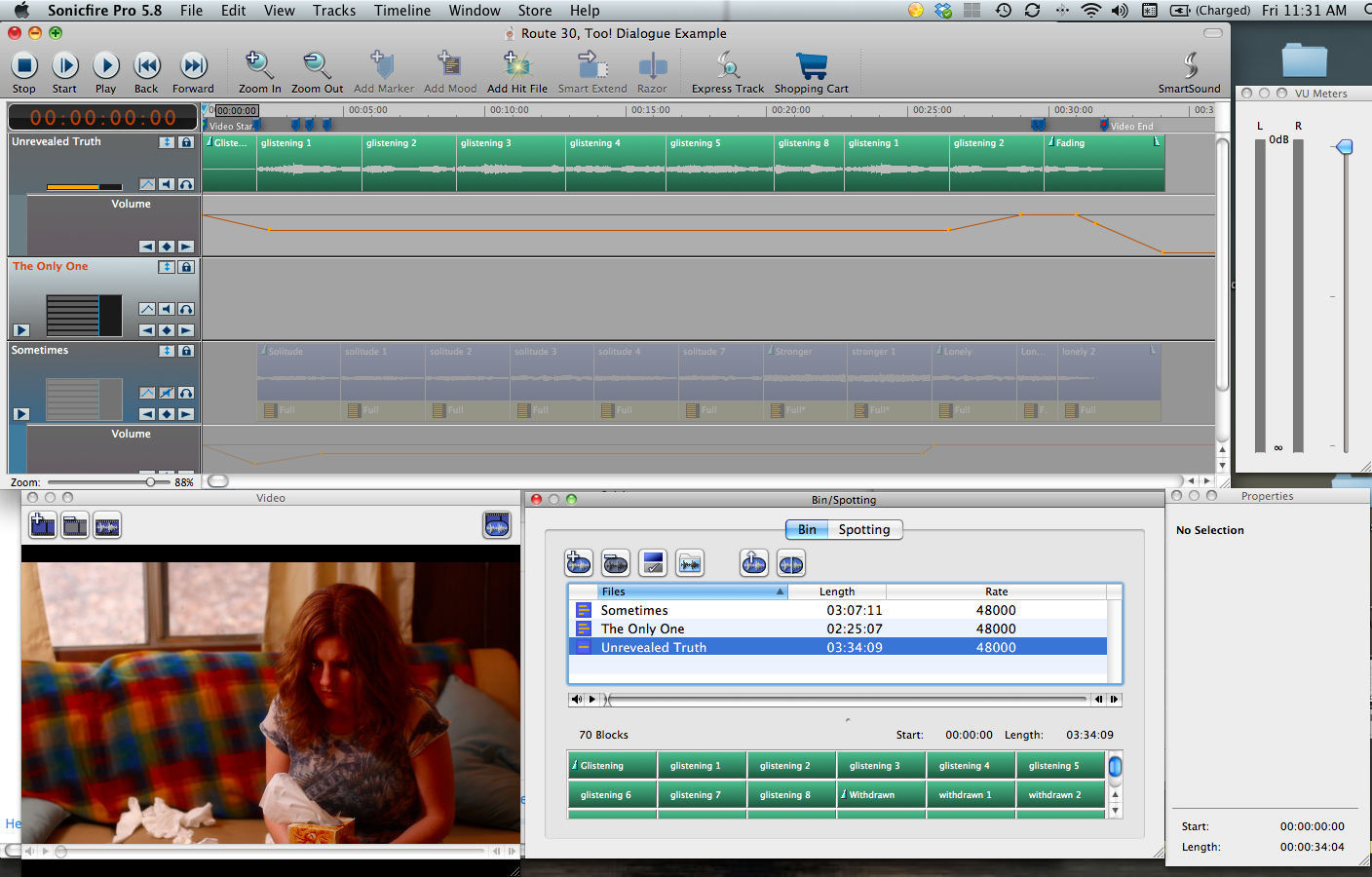The width and height of the screenshot is (1372, 877).
Task: Click the Add Mood toolbar icon
Action: (449, 65)
